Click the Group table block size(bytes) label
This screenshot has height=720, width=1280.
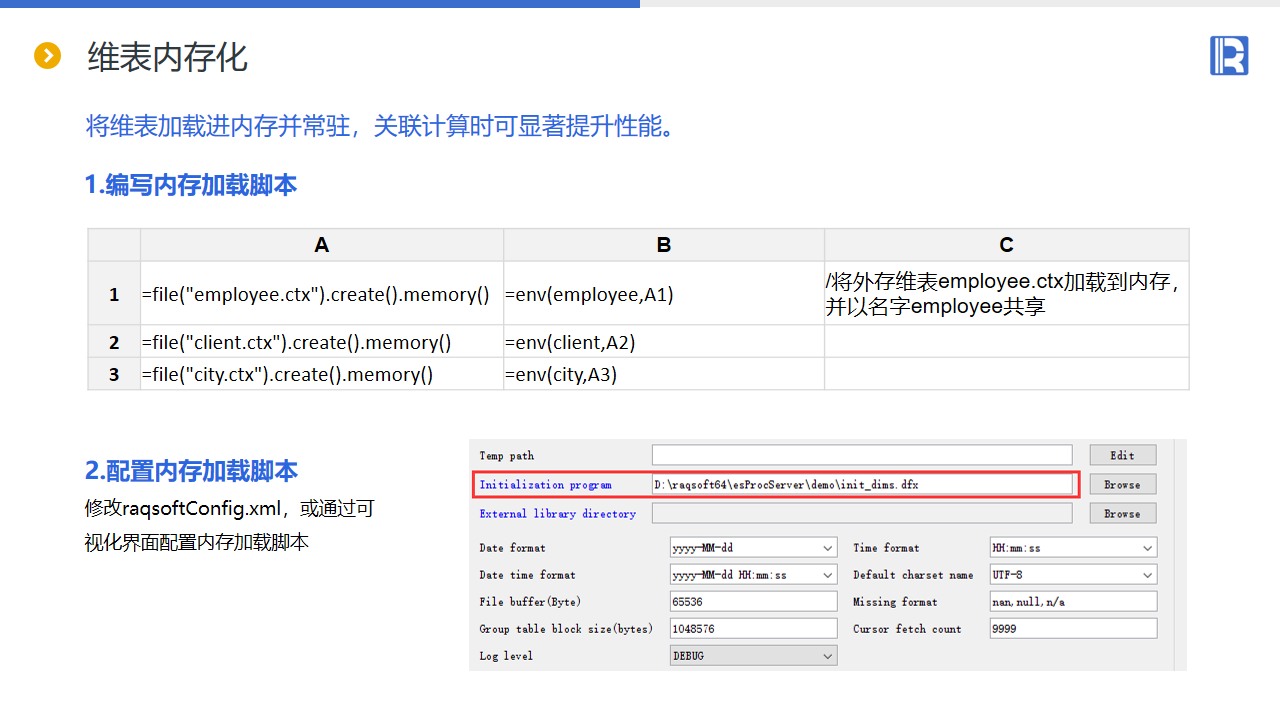click(x=566, y=629)
